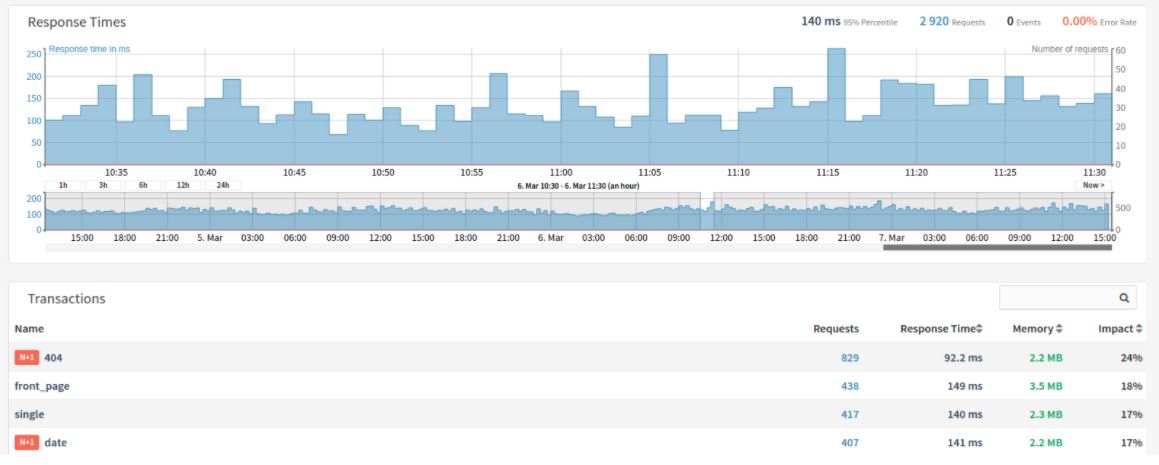
Task: Select the 3h time range
Action: [x=103, y=185]
